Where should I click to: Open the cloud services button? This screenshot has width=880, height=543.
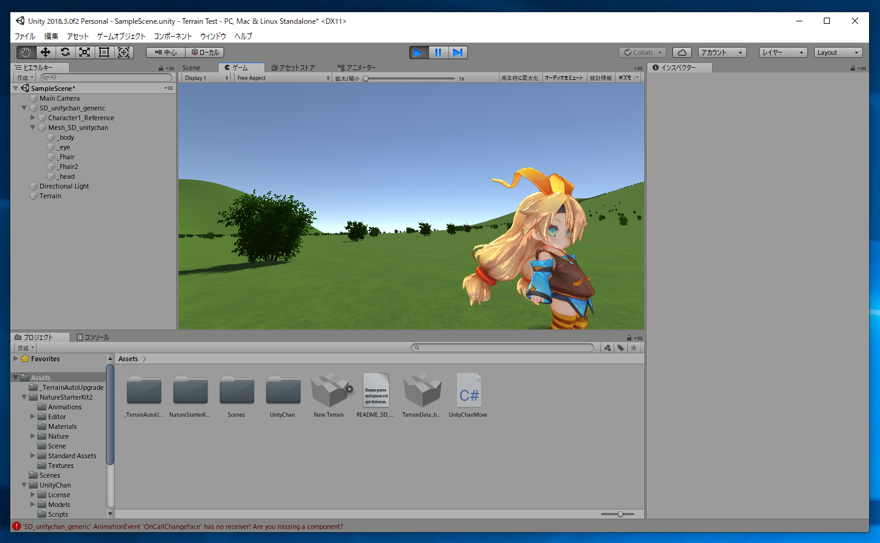coord(682,52)
